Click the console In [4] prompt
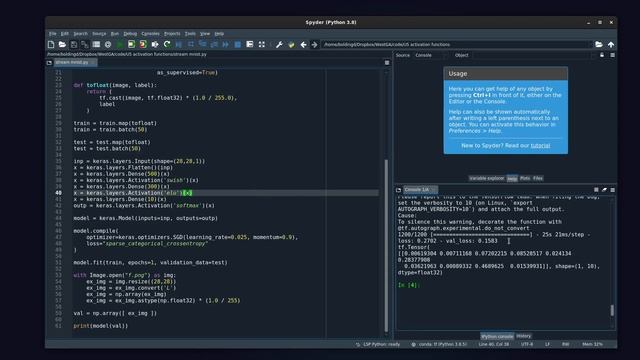The image size is (640, 360). click(x=408, y=285)
